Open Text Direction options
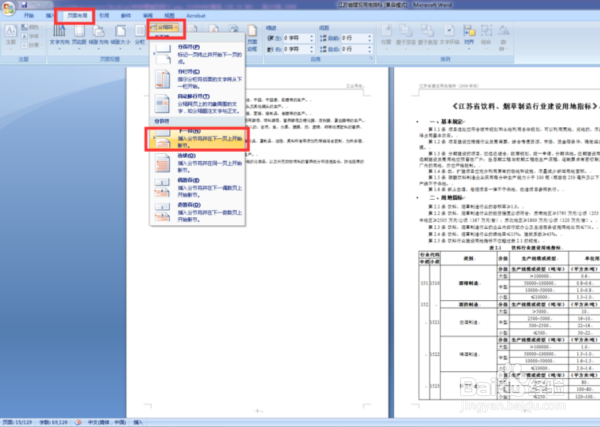The image size is (600, 427). 59,36
